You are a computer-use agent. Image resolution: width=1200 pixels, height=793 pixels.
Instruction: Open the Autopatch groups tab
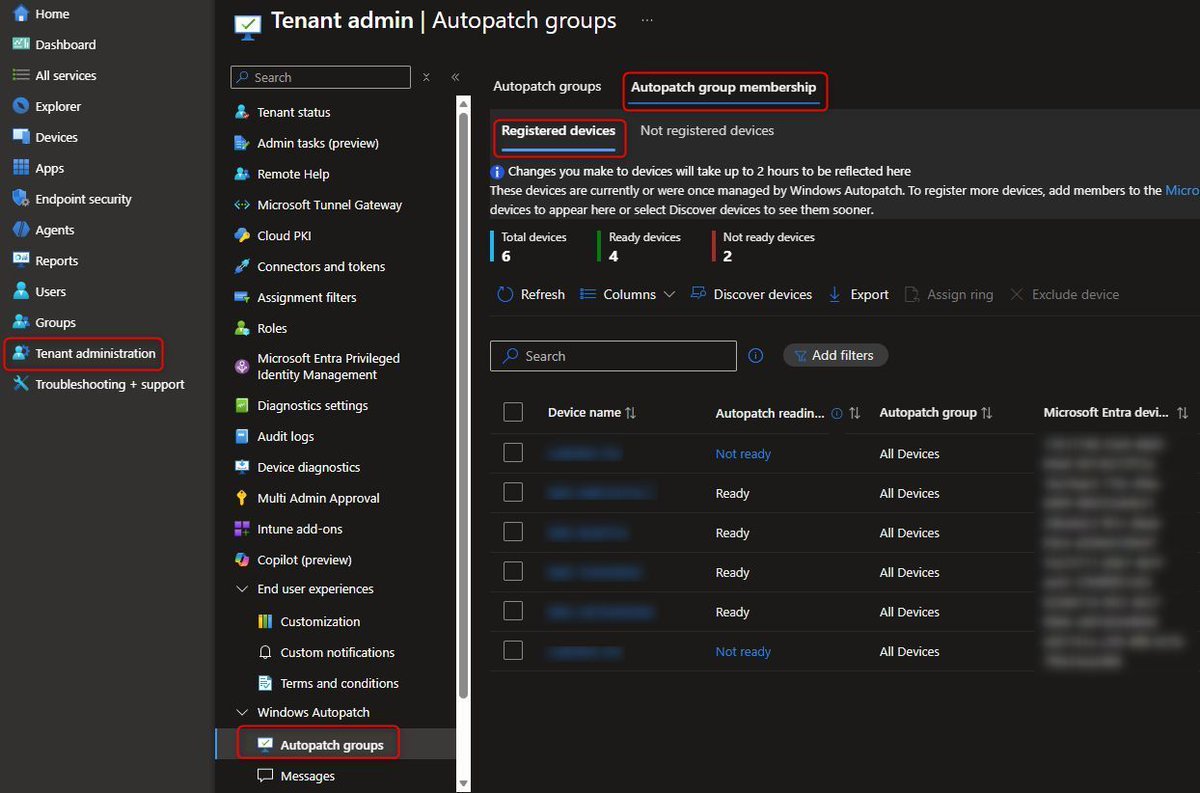(x=547, y=87)
